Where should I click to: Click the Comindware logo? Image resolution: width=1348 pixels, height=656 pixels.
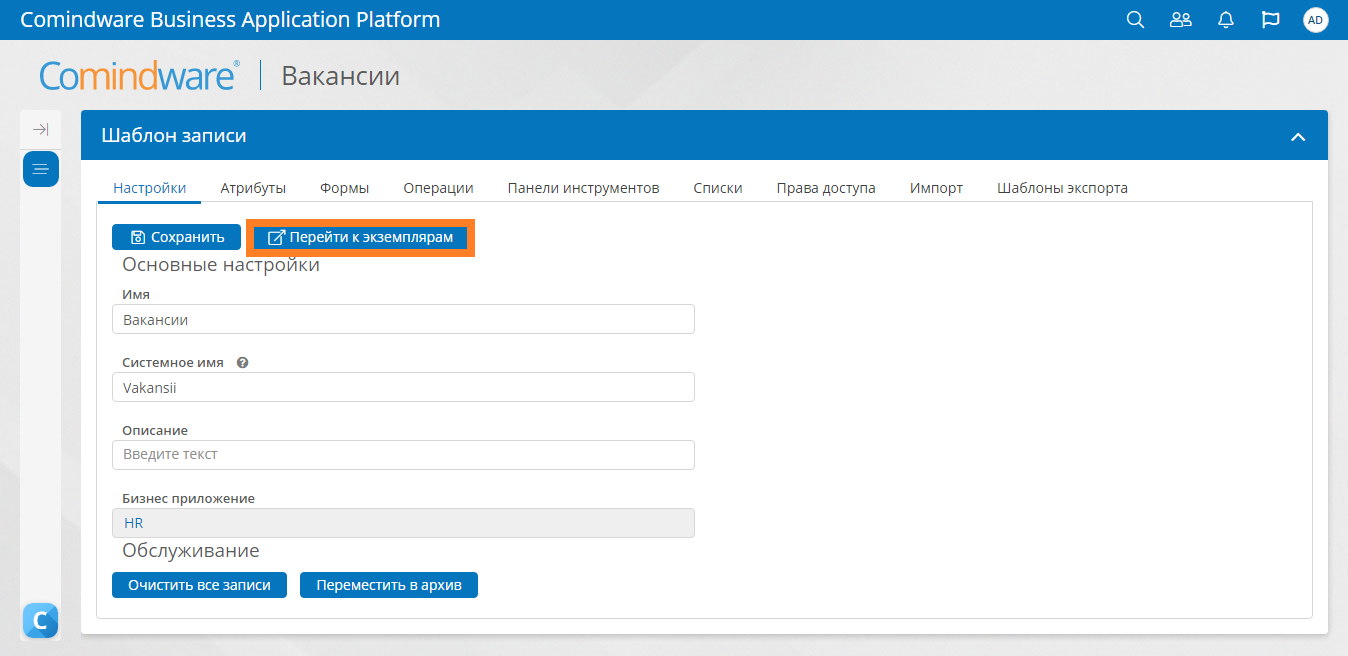tap(139, 76)
